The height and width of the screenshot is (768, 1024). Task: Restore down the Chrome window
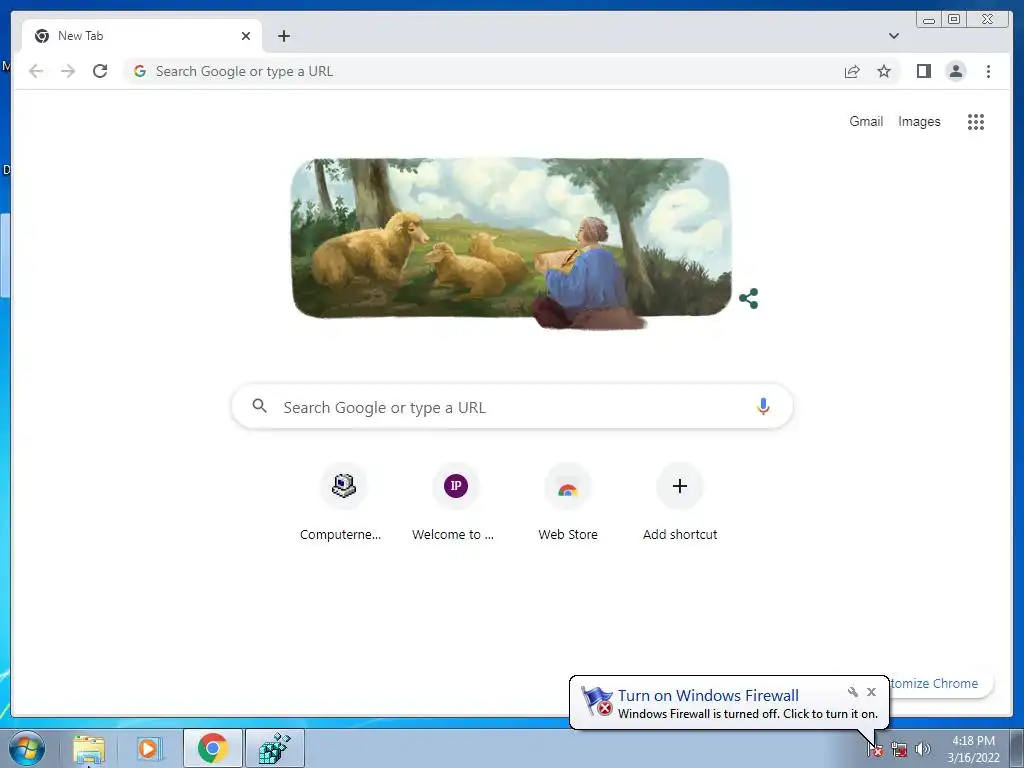954,20
